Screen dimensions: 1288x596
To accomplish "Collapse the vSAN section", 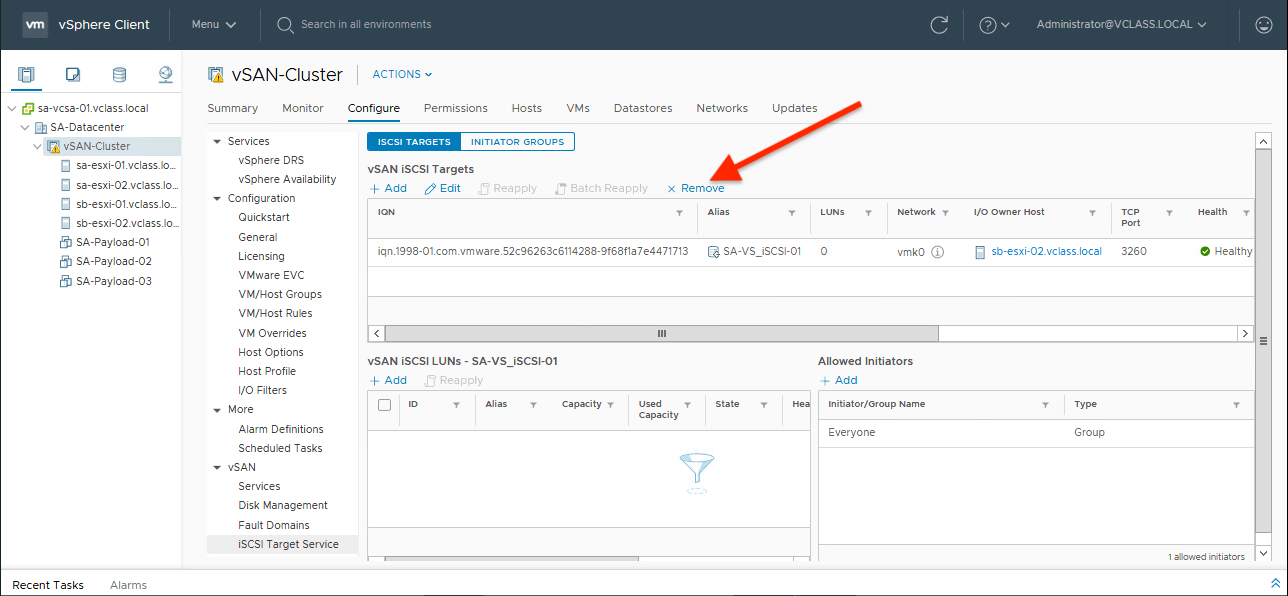I will [217, 467].
